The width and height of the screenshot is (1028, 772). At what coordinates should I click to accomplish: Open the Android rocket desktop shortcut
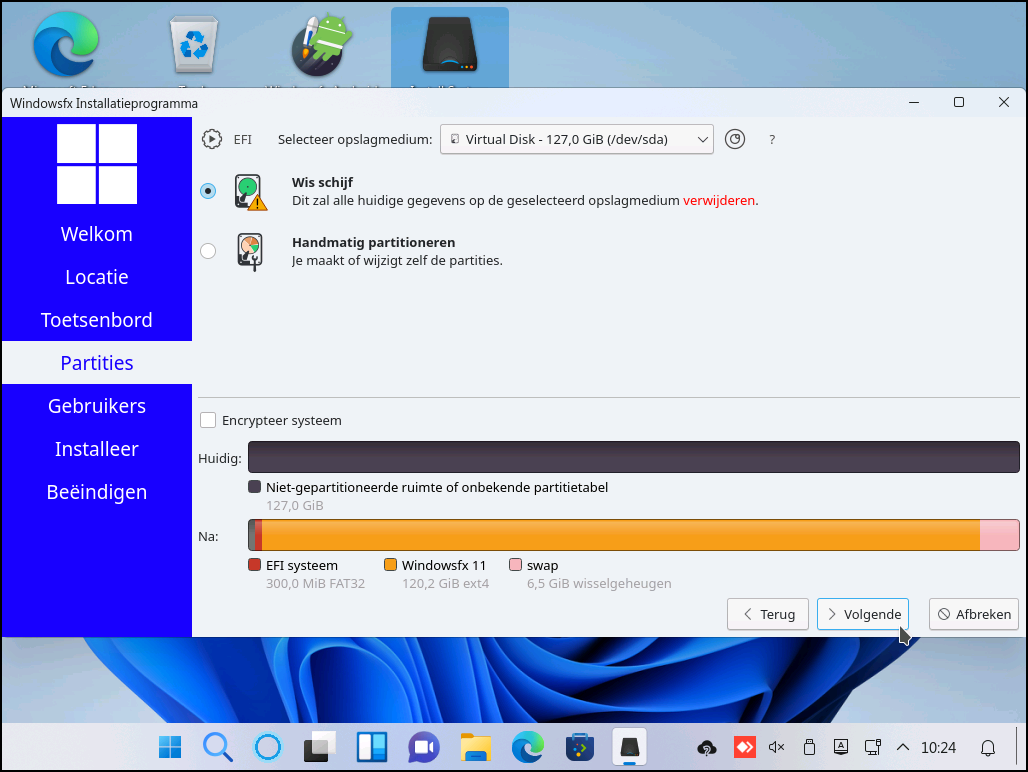coord(321,44)
